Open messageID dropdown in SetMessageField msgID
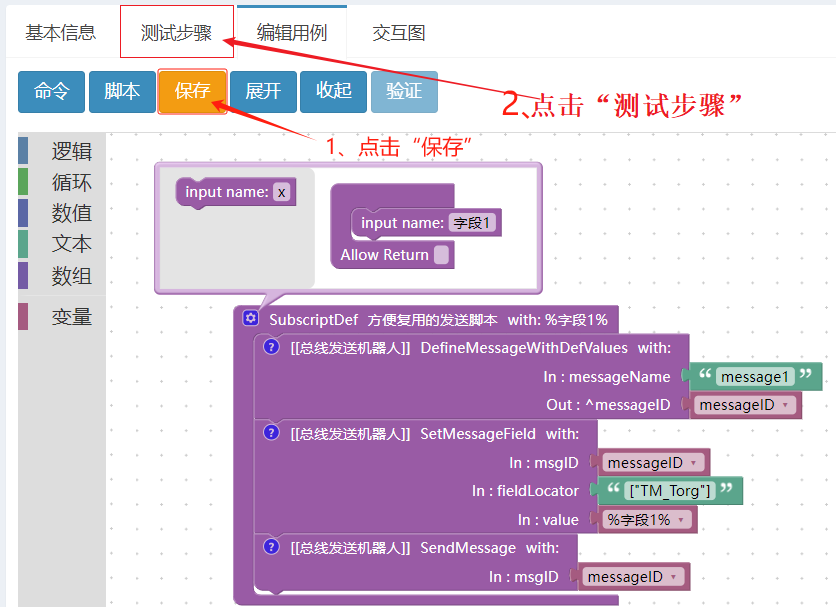Screen dimensions: 836x607 pos(653,462)
